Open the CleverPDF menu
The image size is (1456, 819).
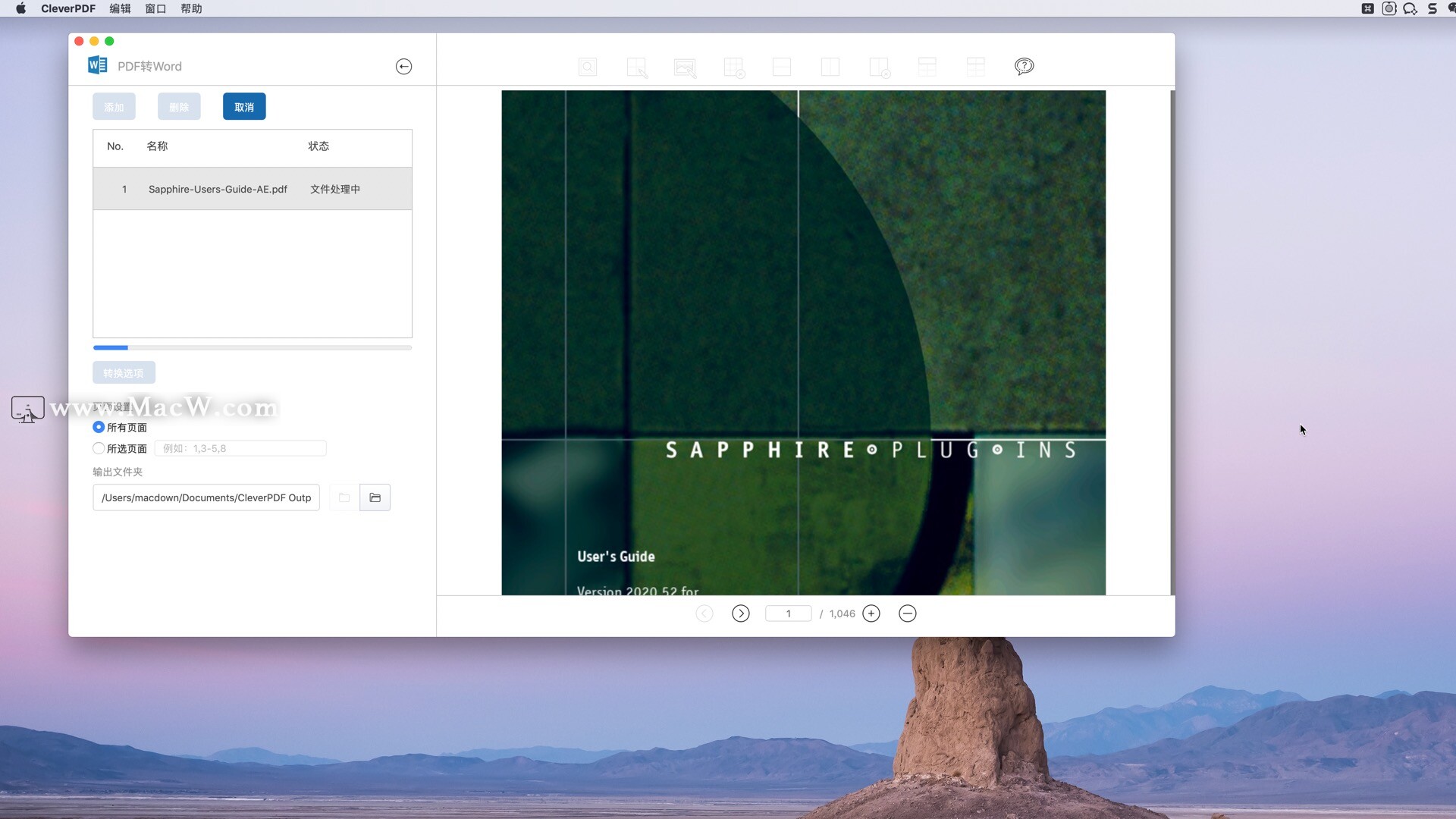68,8
